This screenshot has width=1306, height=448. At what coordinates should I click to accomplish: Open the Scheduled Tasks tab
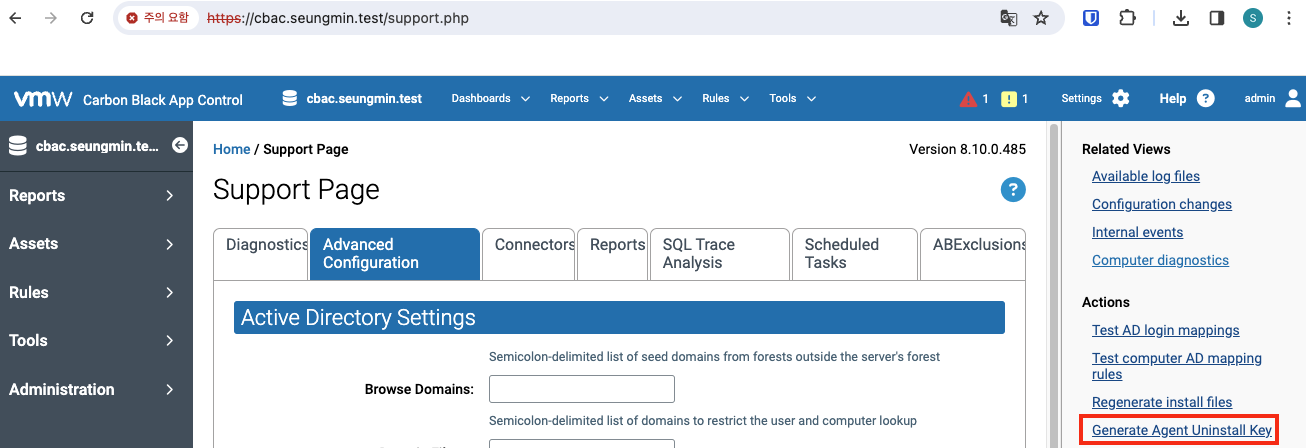(854, 254)
